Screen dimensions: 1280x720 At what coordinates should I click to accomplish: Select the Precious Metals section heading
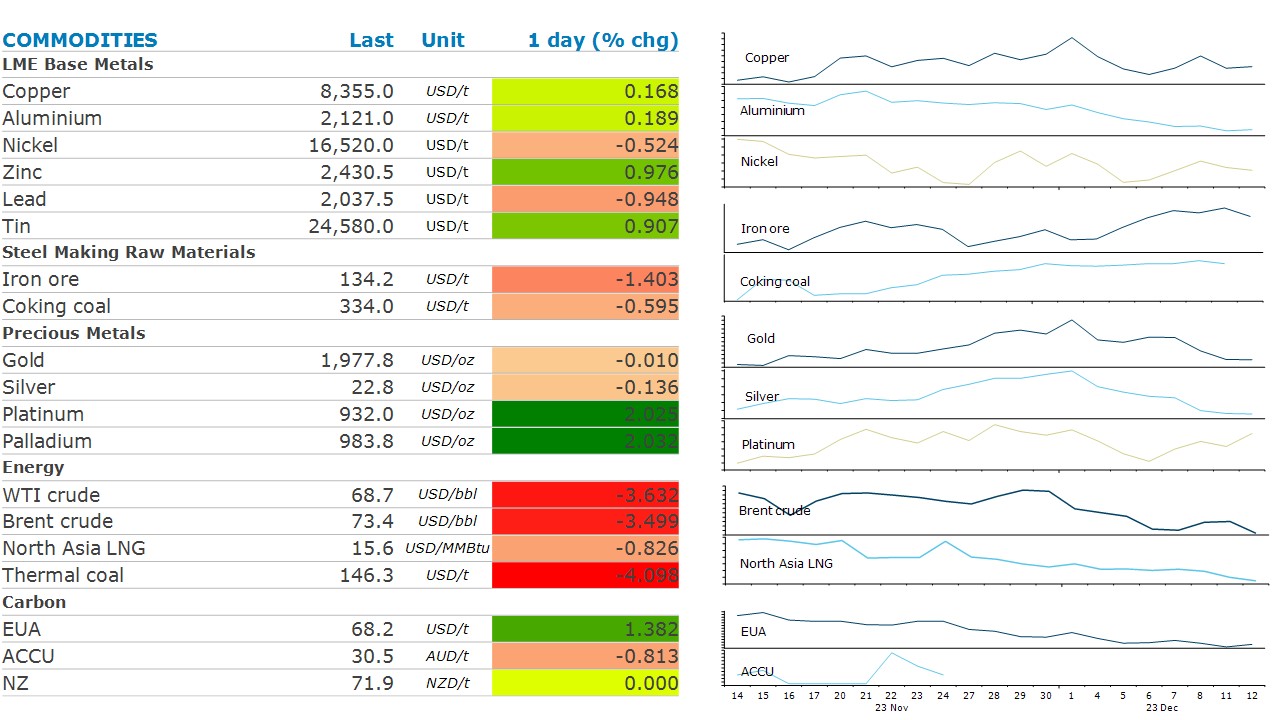[x=74, y=333]
